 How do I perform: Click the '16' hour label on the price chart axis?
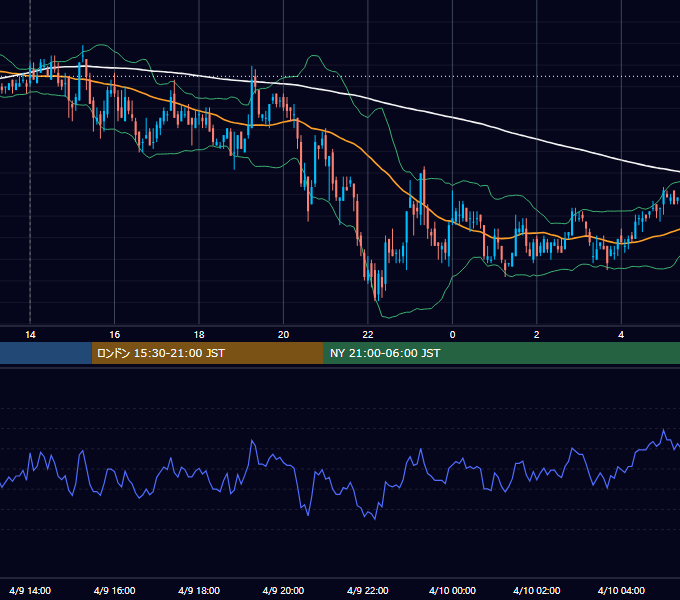click(x=114, y=335)
